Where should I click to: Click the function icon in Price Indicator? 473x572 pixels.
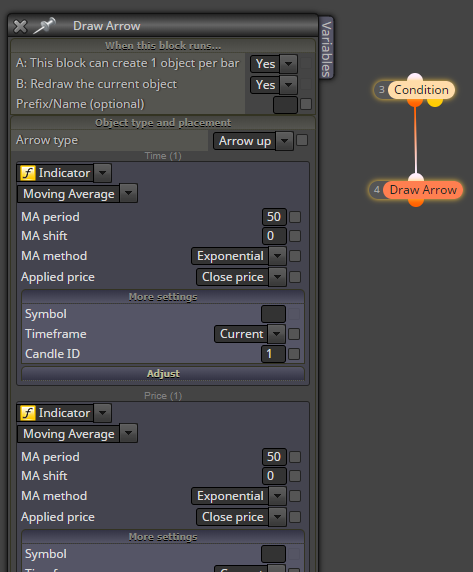28,413
